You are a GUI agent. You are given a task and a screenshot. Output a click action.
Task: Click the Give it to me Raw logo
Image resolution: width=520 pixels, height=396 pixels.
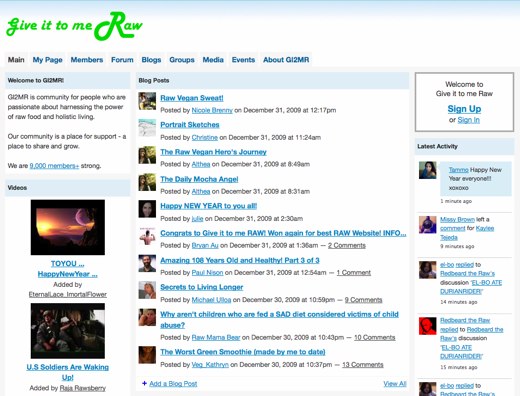[74, 26]
